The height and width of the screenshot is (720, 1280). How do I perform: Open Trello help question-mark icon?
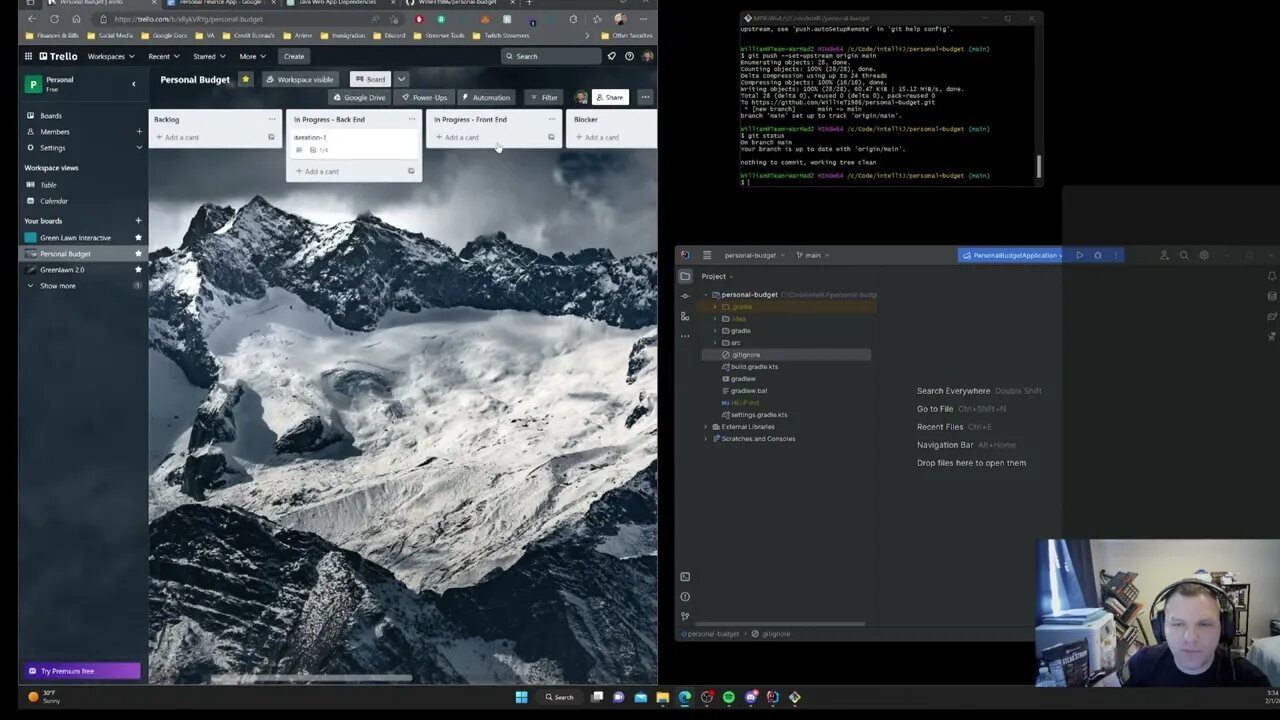click(x=629, y=56)
